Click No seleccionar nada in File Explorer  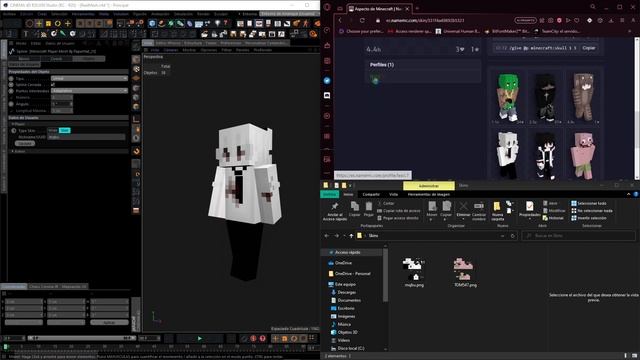pos(592,211)
